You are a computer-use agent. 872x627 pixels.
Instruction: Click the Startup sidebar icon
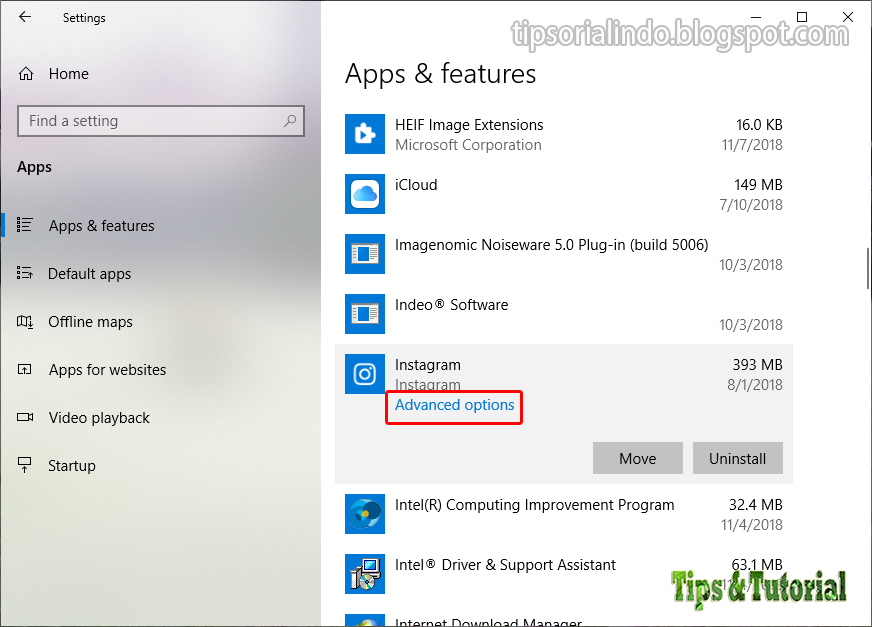click(25, 465)
